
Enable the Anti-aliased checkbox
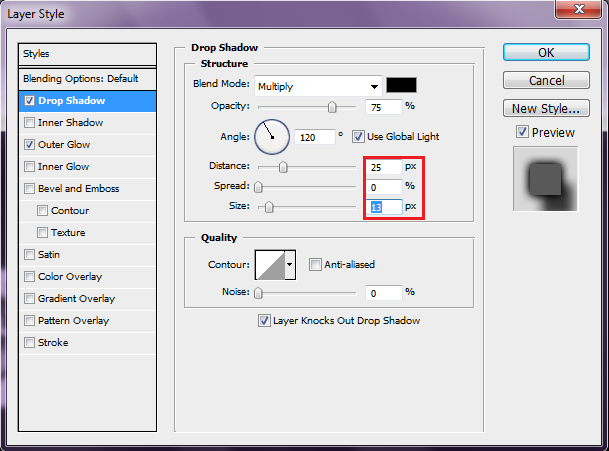tap(315, 265)
